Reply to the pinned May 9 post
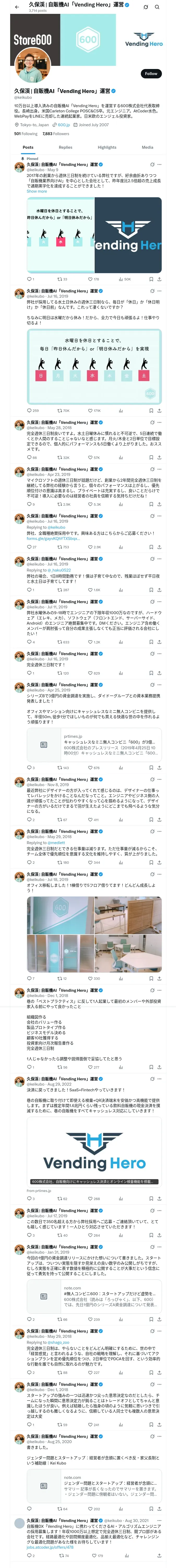The width and height of the screenshot is (176, 1568). coord(28,279)
